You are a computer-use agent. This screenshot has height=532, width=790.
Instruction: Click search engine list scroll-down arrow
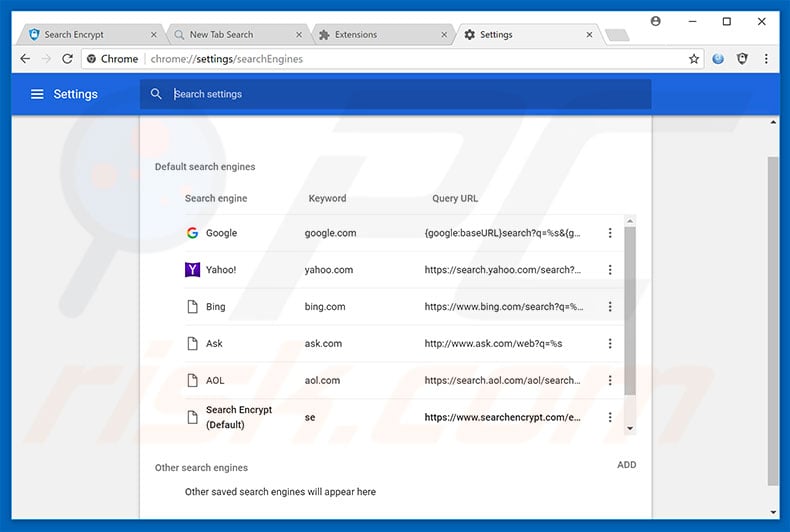point(630,428)
